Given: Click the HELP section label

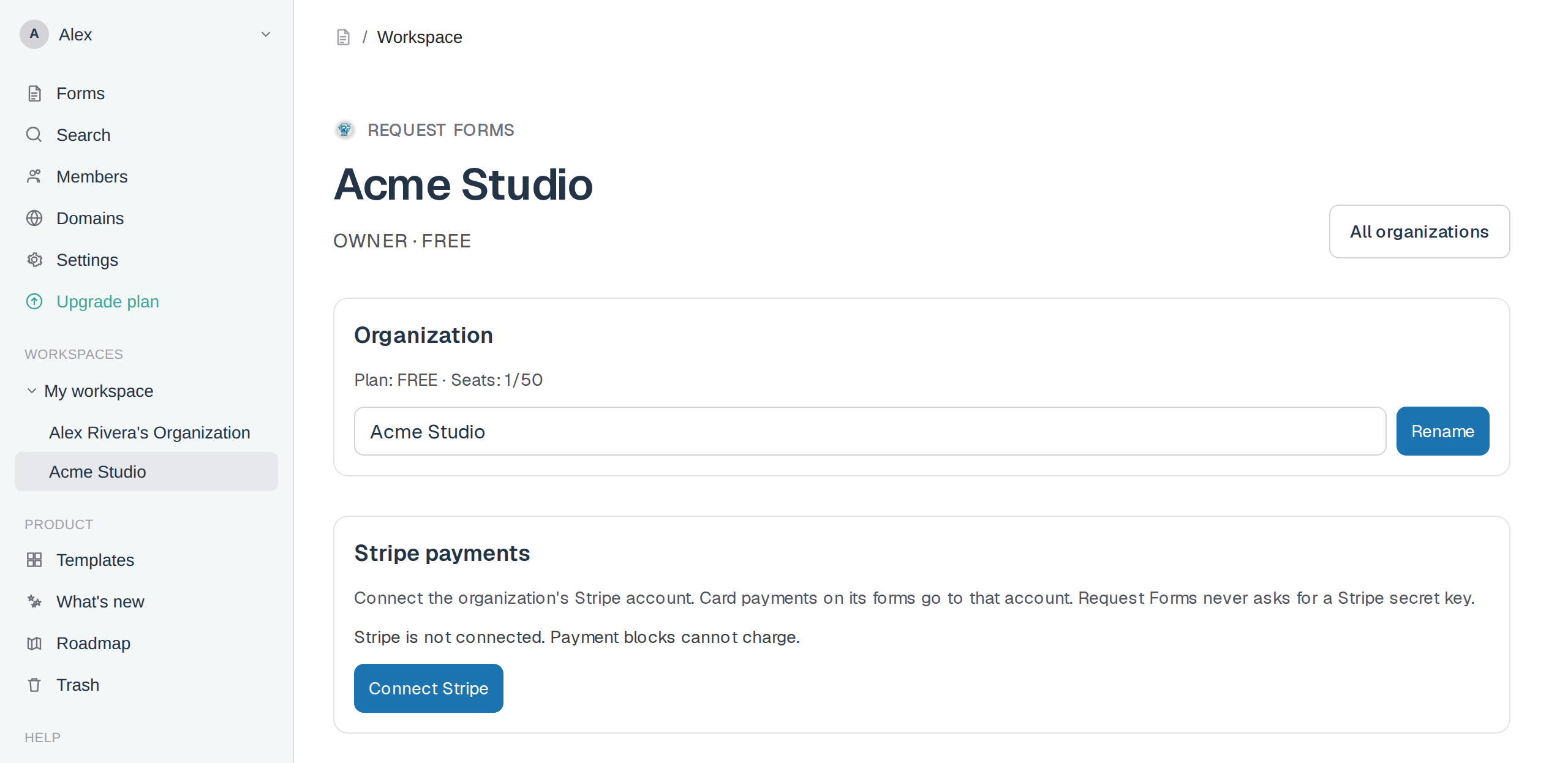Looking at the screenshot, I should (42, 737).
